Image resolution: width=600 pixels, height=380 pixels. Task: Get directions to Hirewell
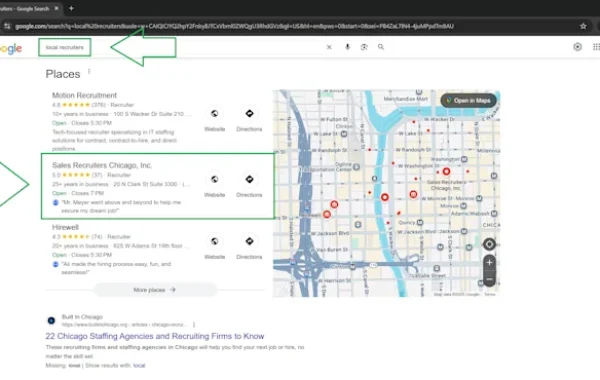coord(249,241)
